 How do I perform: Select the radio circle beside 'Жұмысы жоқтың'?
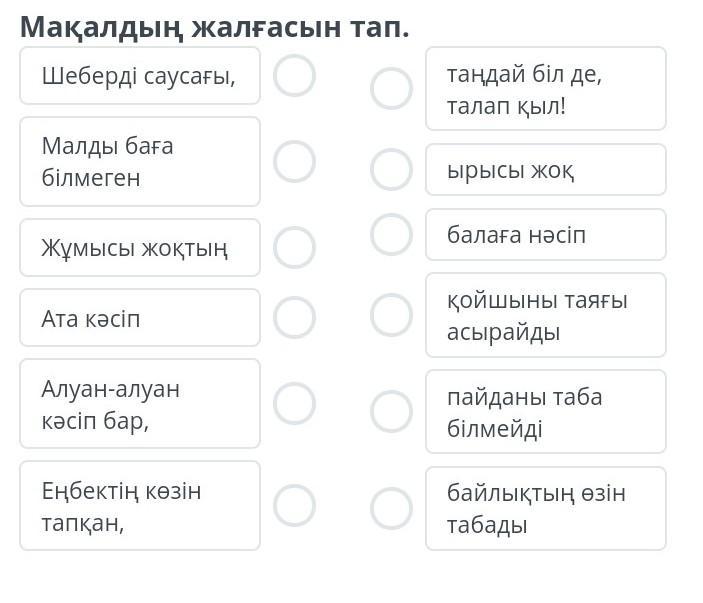[x=294, y=247]
